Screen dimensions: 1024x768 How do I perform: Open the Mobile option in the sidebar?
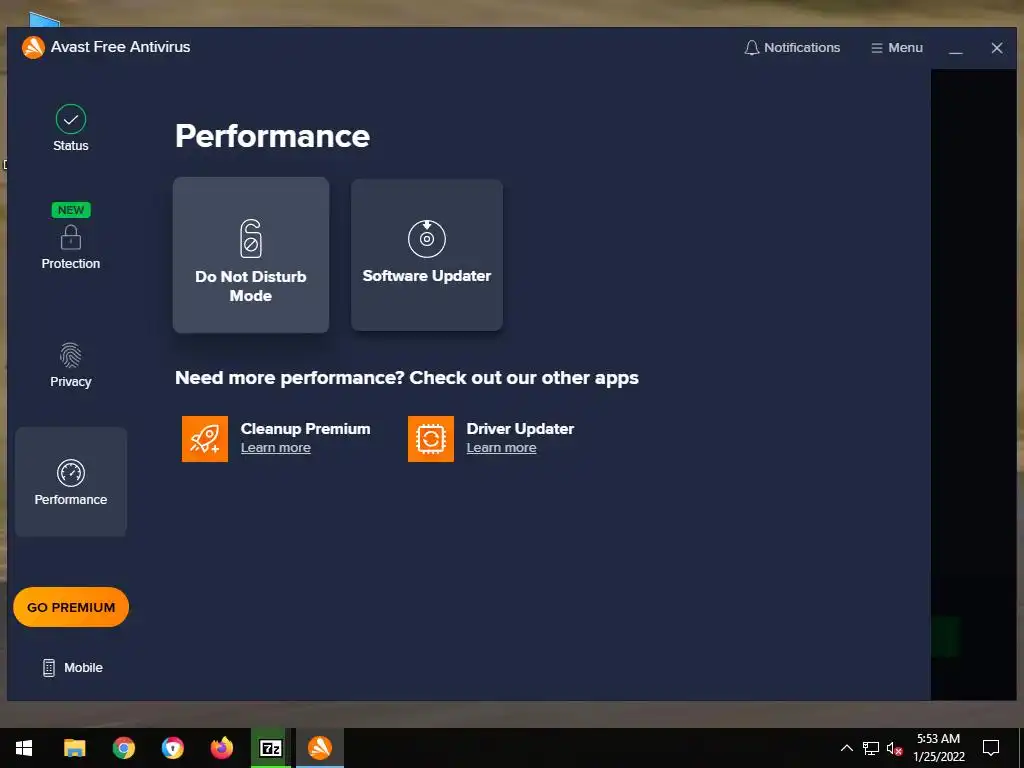click(x=72, y=667)
